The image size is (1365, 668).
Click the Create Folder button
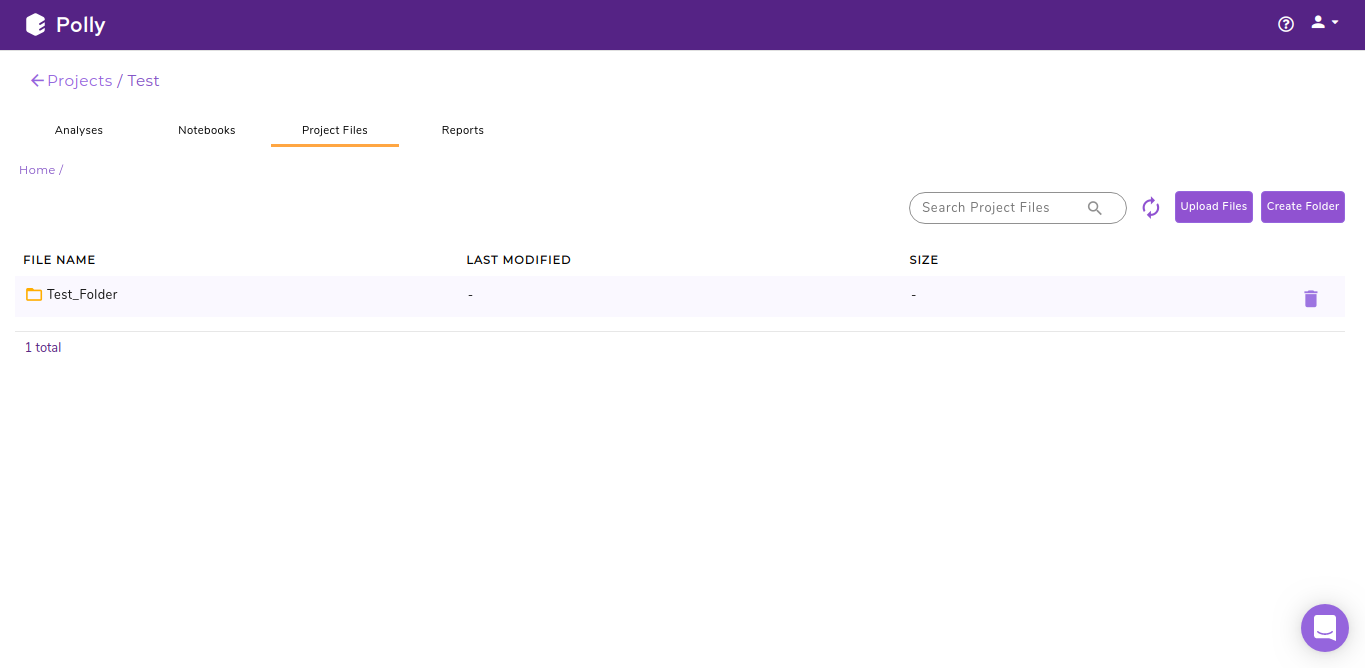(x=1302, y=206)
